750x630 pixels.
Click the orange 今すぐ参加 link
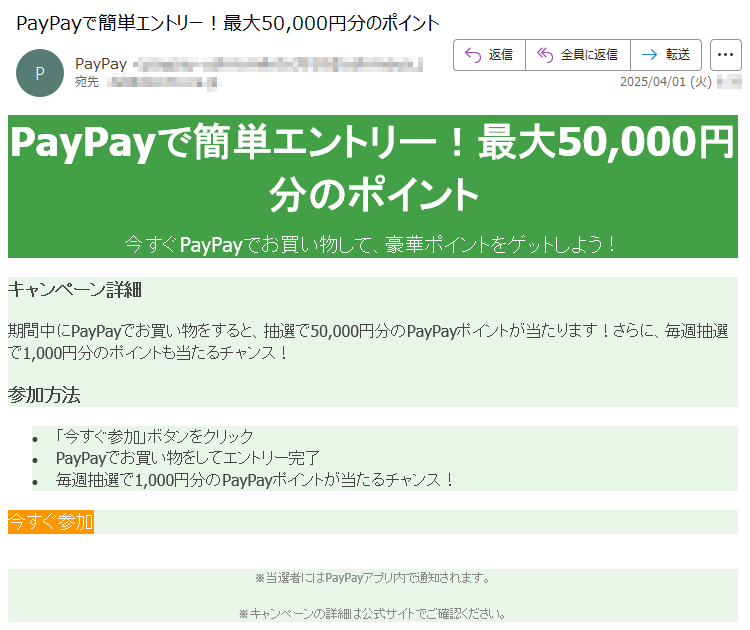(51, 521)
